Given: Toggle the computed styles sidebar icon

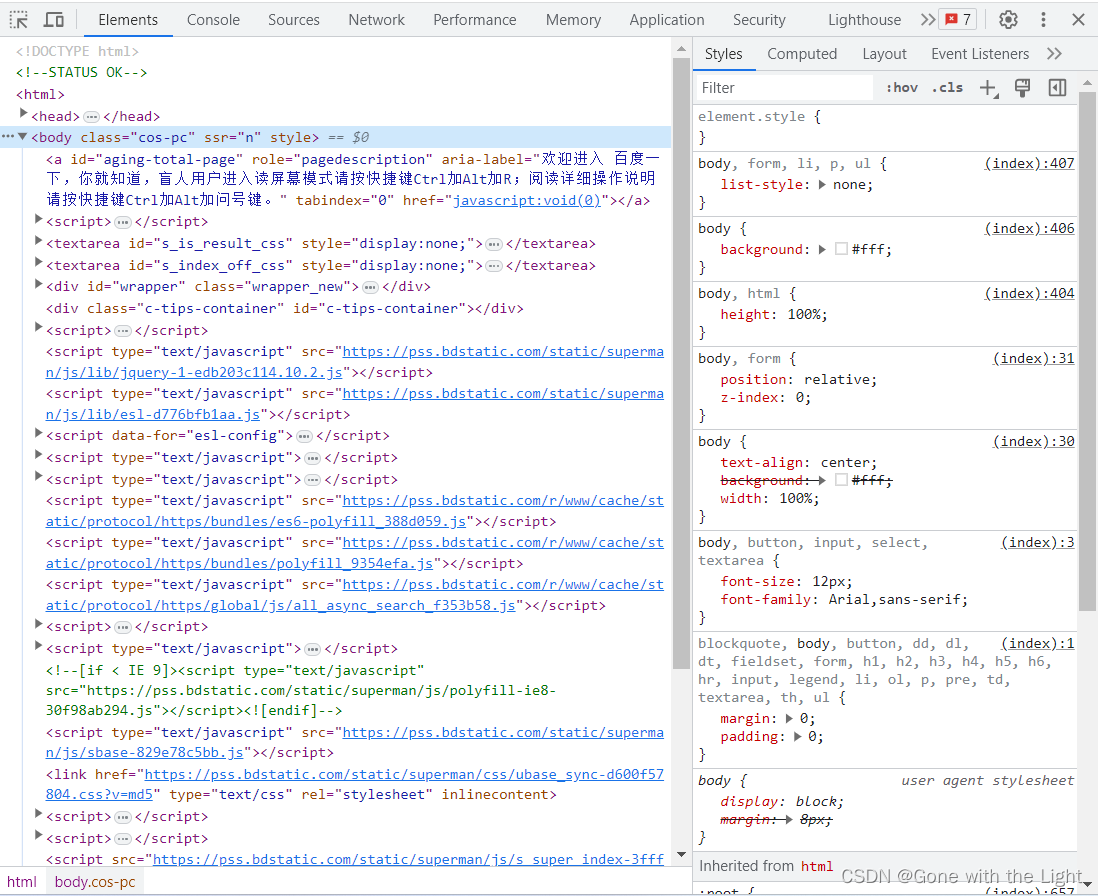Looking at the screenshot, I should coord(1057,88).
